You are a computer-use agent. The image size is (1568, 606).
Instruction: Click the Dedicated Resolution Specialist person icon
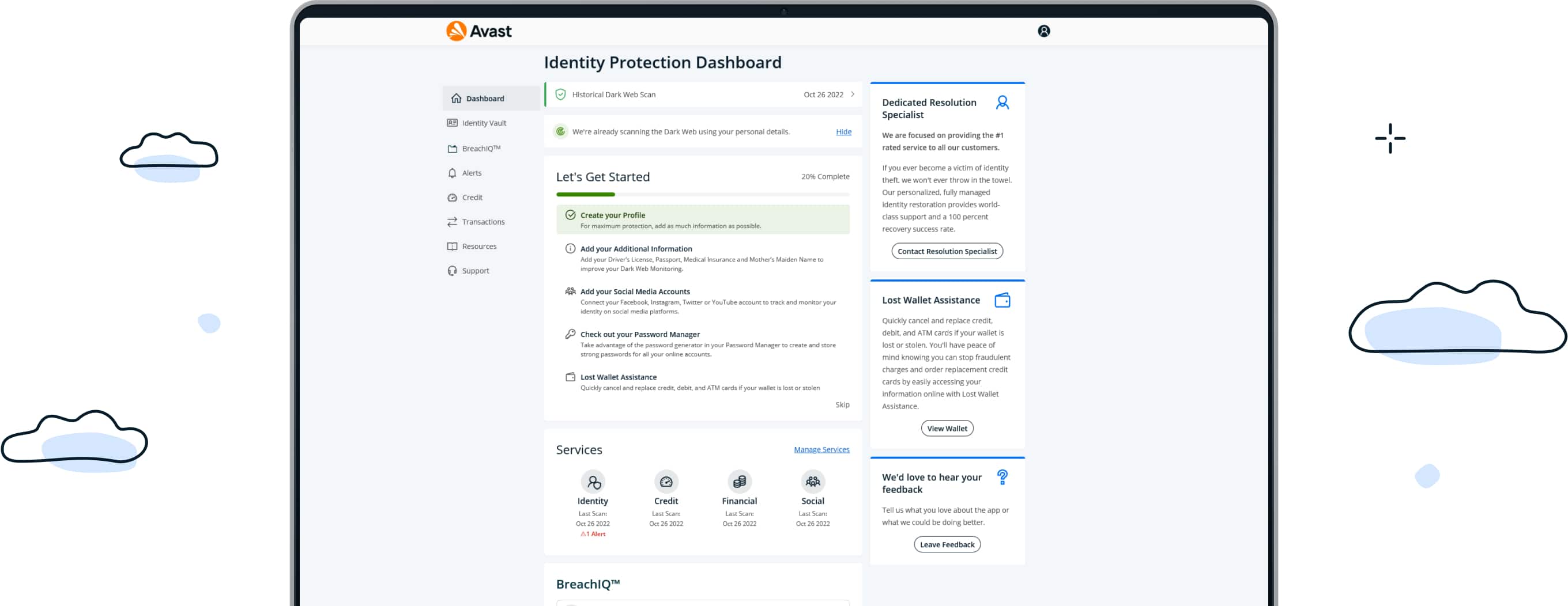pyautogui.click(x=1002, y=102)
